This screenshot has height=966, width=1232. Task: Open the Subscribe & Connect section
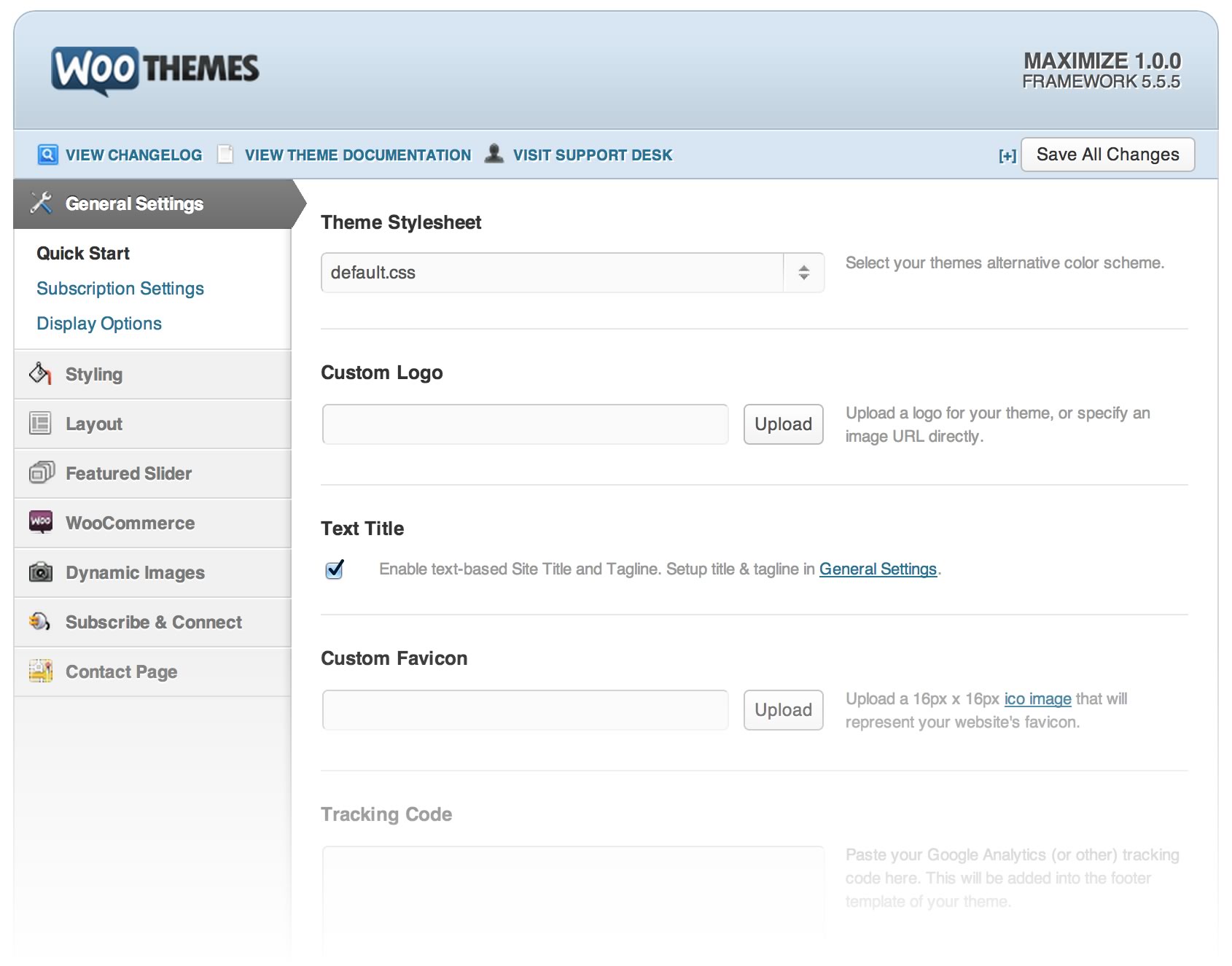pyautogui.click(x=153, y=622)
